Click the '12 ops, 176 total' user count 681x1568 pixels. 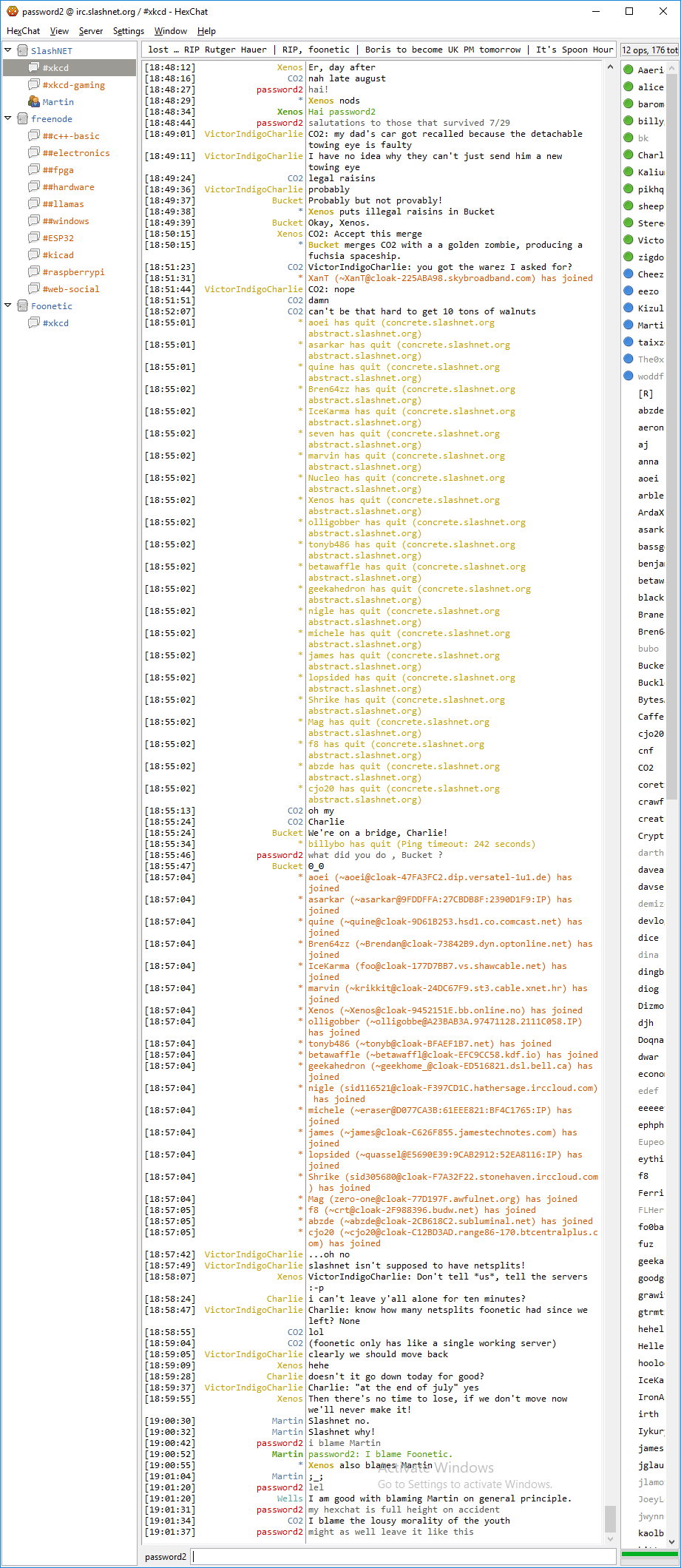click(x=650, y=50)
